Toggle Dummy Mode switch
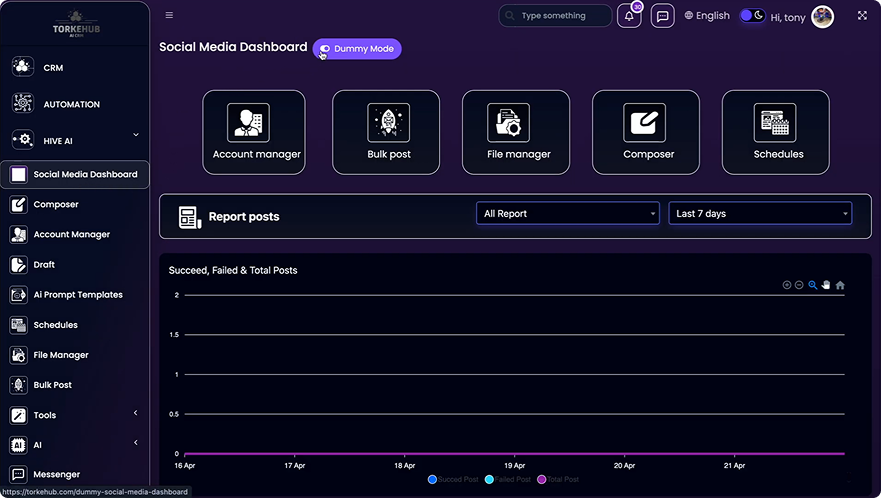This screenshot has height=498, width=881. tap(357, 49)
